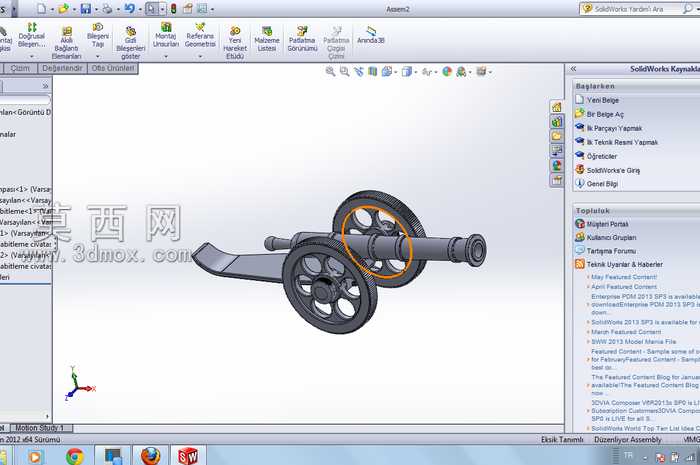The width and height of the screenshot is (700, 465).
Task: Switch to the Çizim tab
Action: [x=20, y=68]
